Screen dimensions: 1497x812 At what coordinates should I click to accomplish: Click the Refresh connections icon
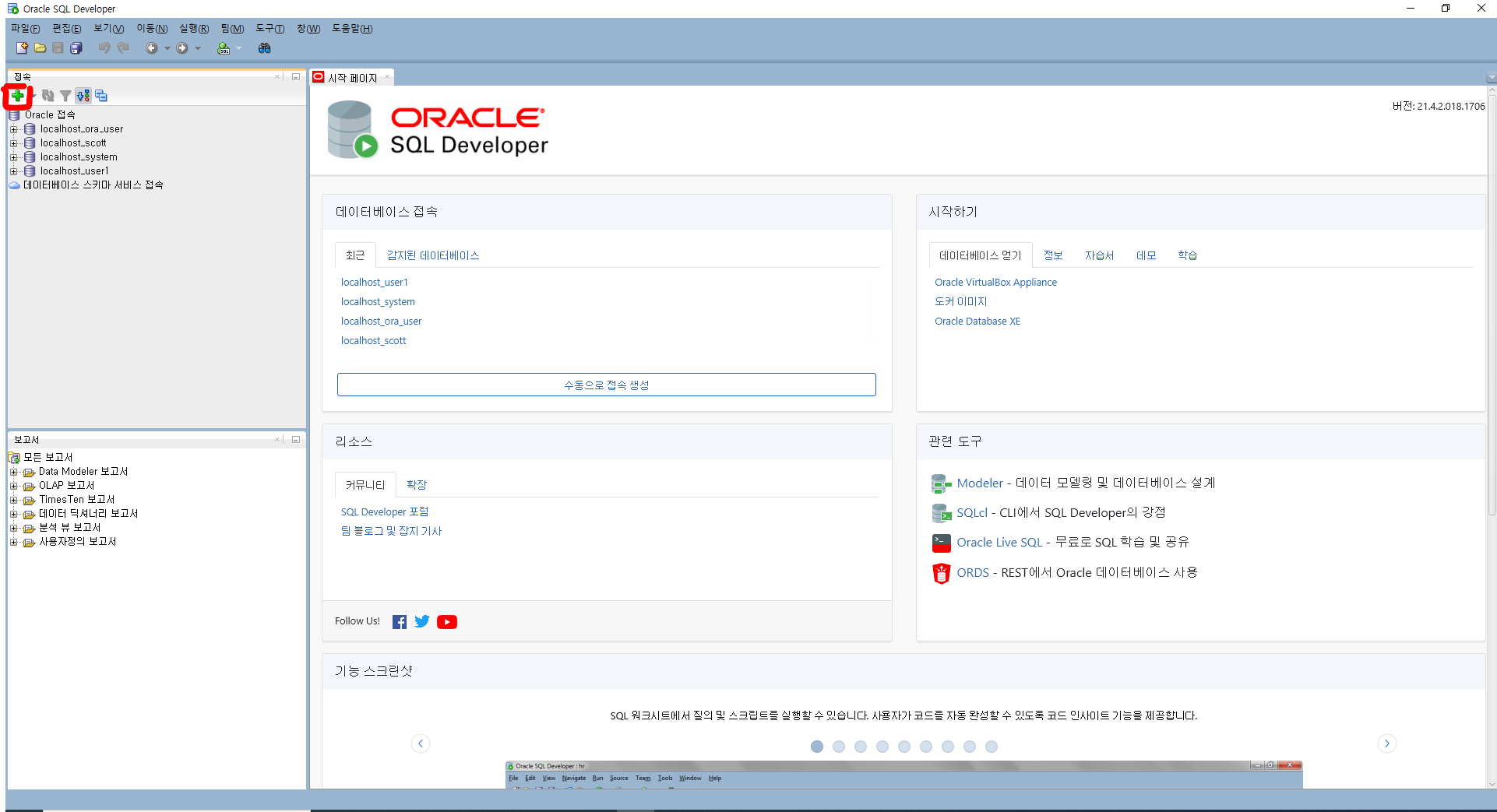click(x=48, y=96)
